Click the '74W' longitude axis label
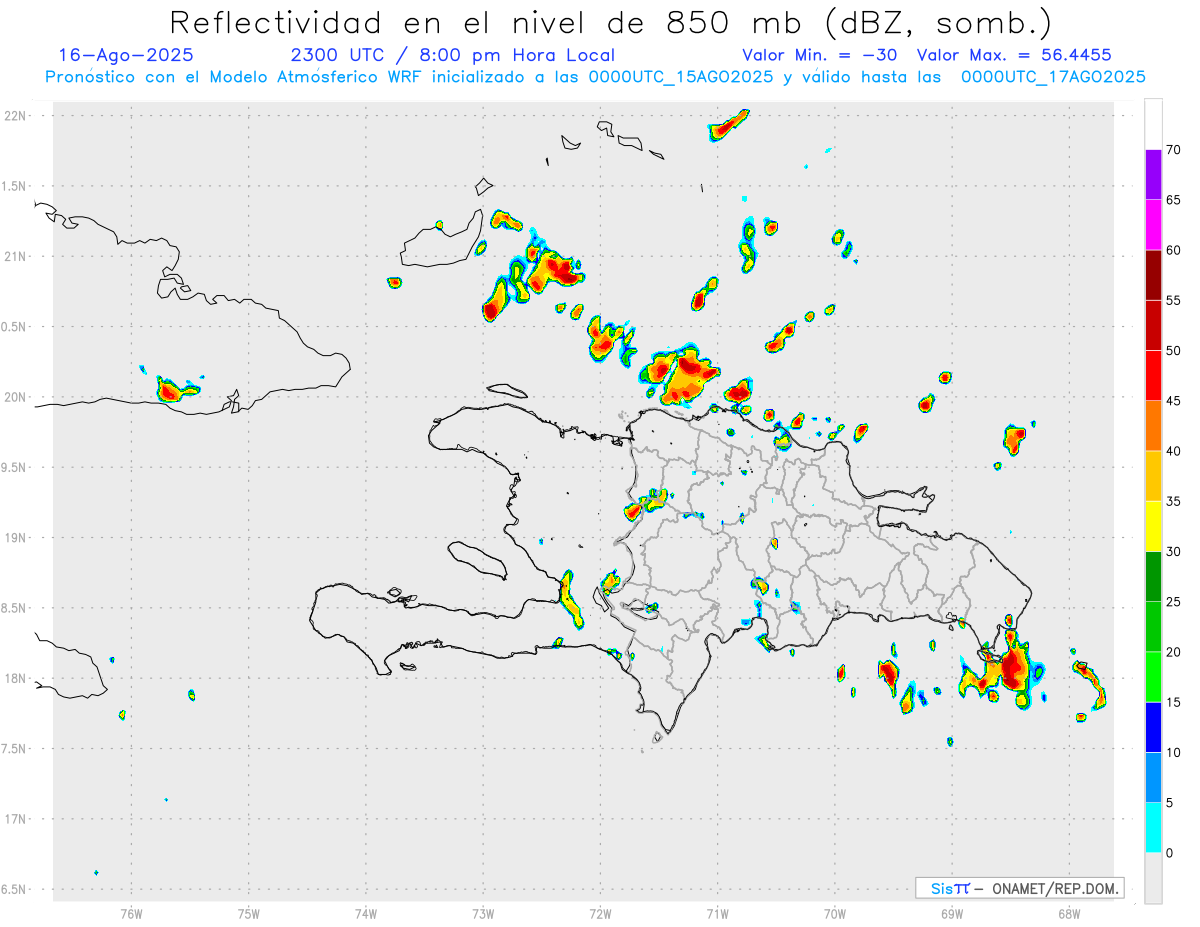The width and height of the screenshot is (1200, 927). point(366,914)
